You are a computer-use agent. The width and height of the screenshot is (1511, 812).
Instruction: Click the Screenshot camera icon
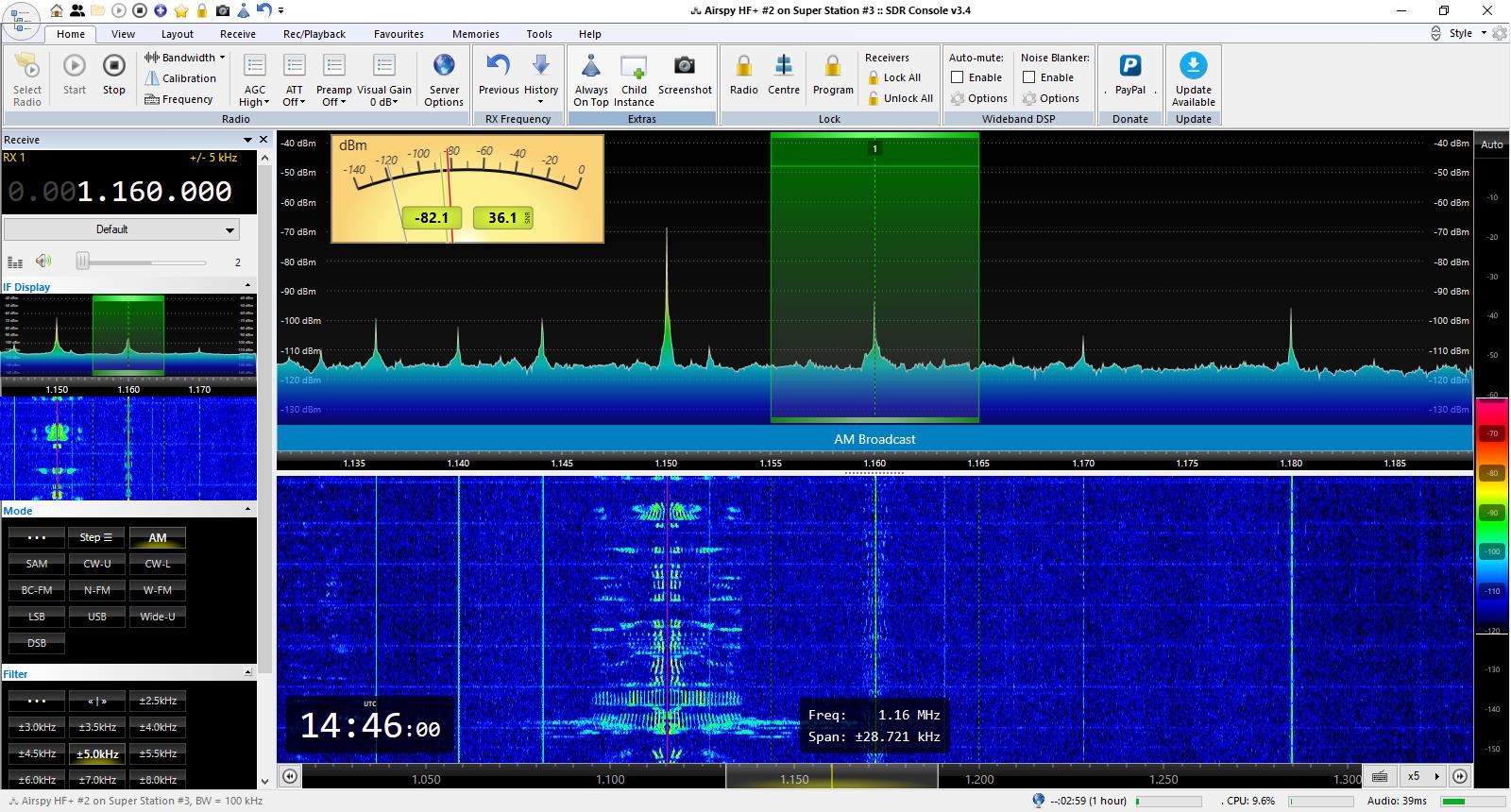(685, 66)
